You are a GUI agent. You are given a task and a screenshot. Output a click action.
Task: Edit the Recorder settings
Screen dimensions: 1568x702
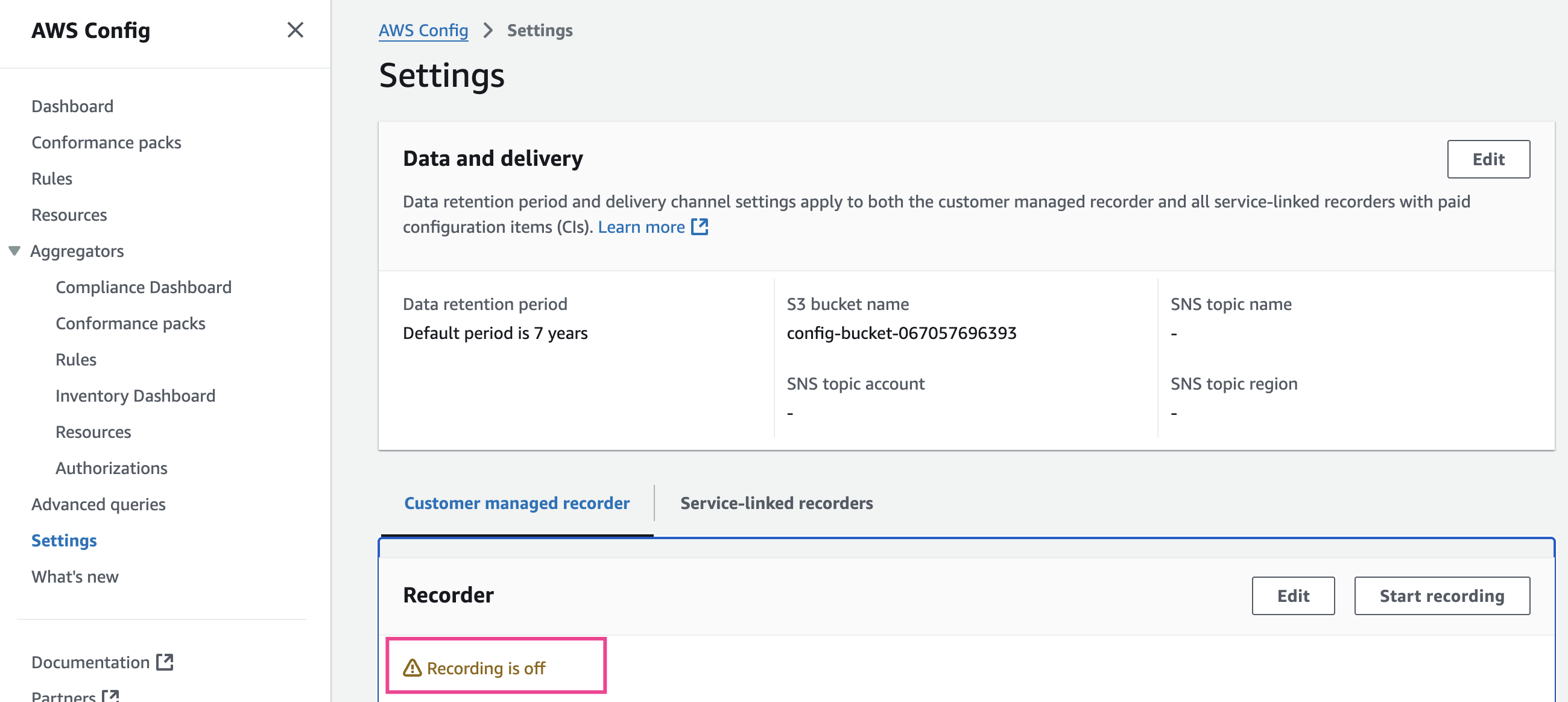pos(1292,595)
